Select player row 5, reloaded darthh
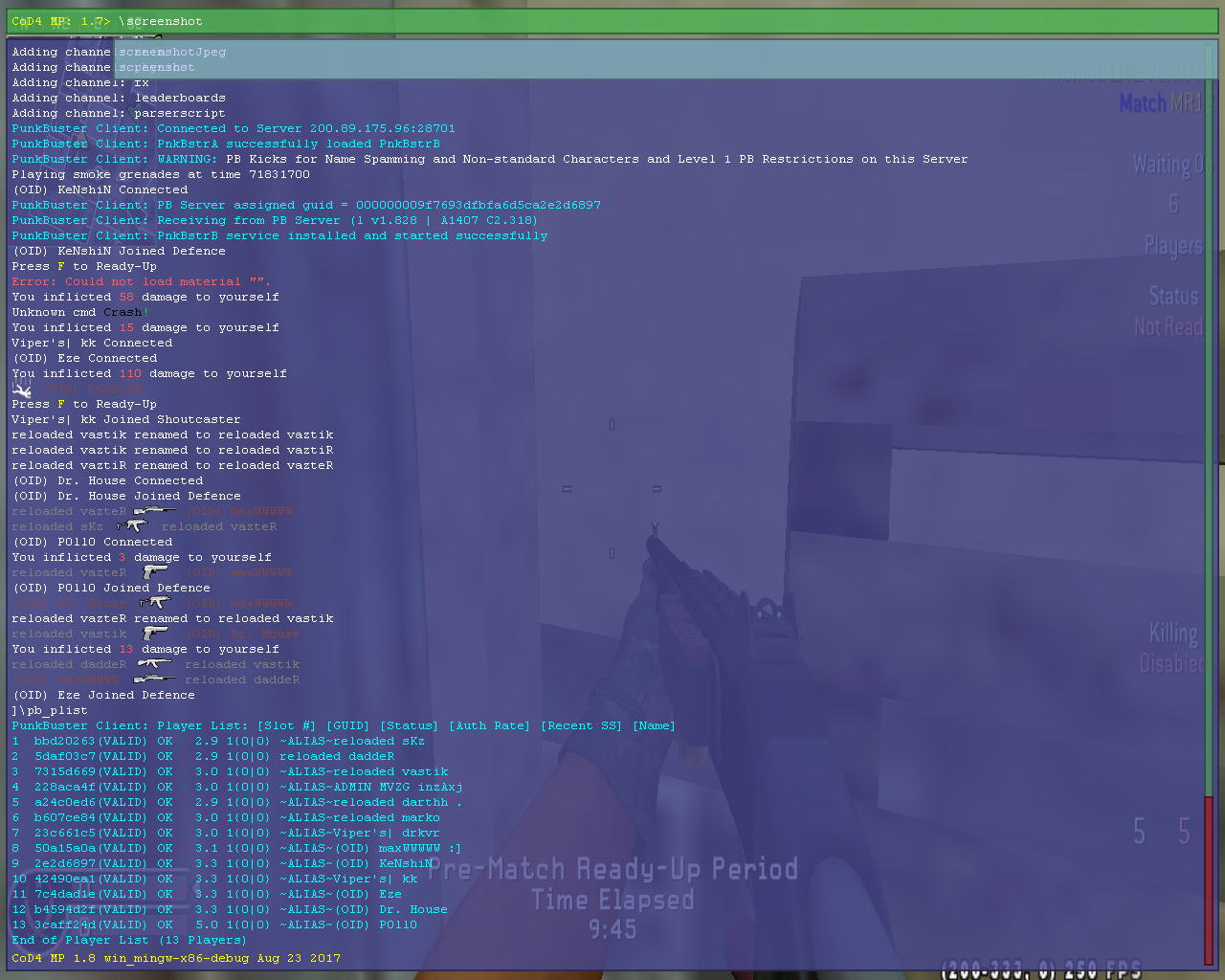Viewport: 1225px width, 980px height. 237,802
